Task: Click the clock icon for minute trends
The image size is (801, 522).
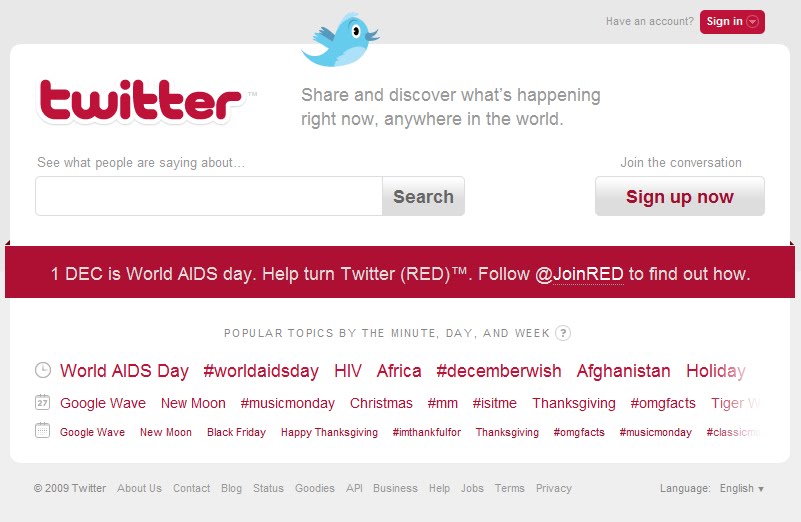Action: click(43, 370)
